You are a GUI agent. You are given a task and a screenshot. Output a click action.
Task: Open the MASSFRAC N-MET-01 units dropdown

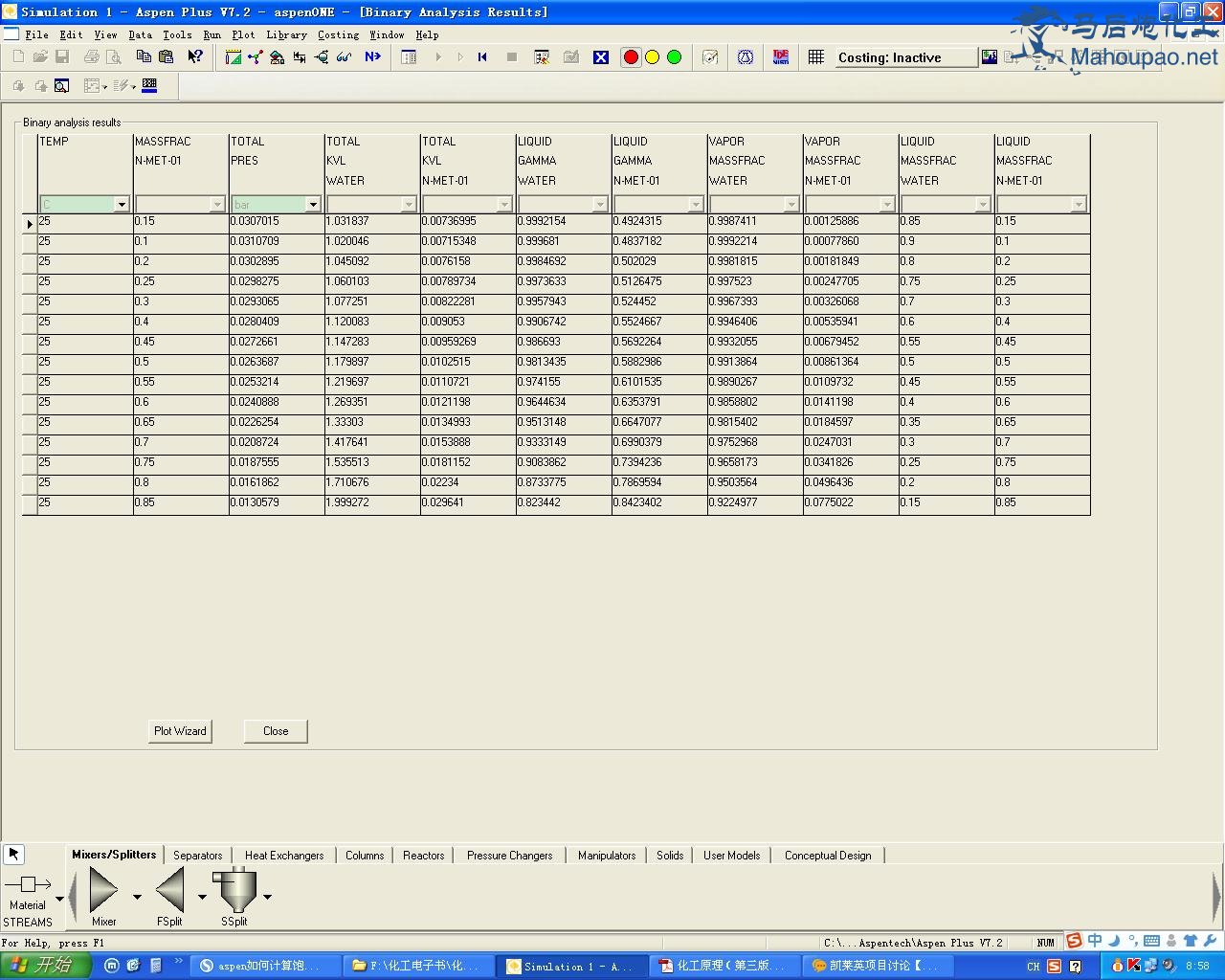(x=217, y=204)
